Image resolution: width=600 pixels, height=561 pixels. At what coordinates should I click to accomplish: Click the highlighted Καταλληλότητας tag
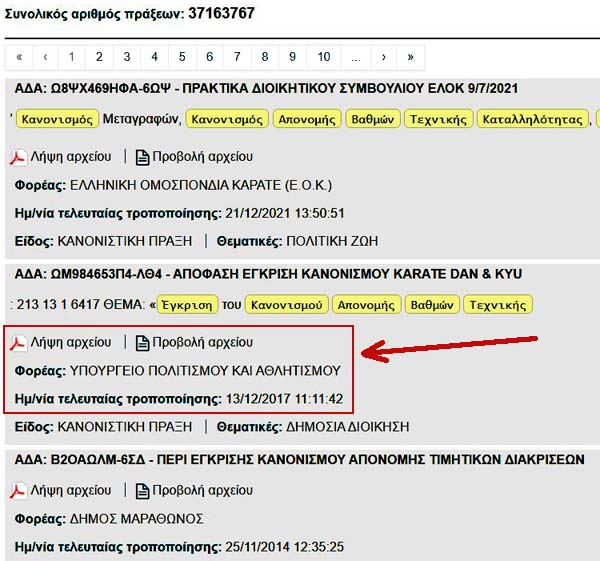pyautogui.click(x=532, y=119)
